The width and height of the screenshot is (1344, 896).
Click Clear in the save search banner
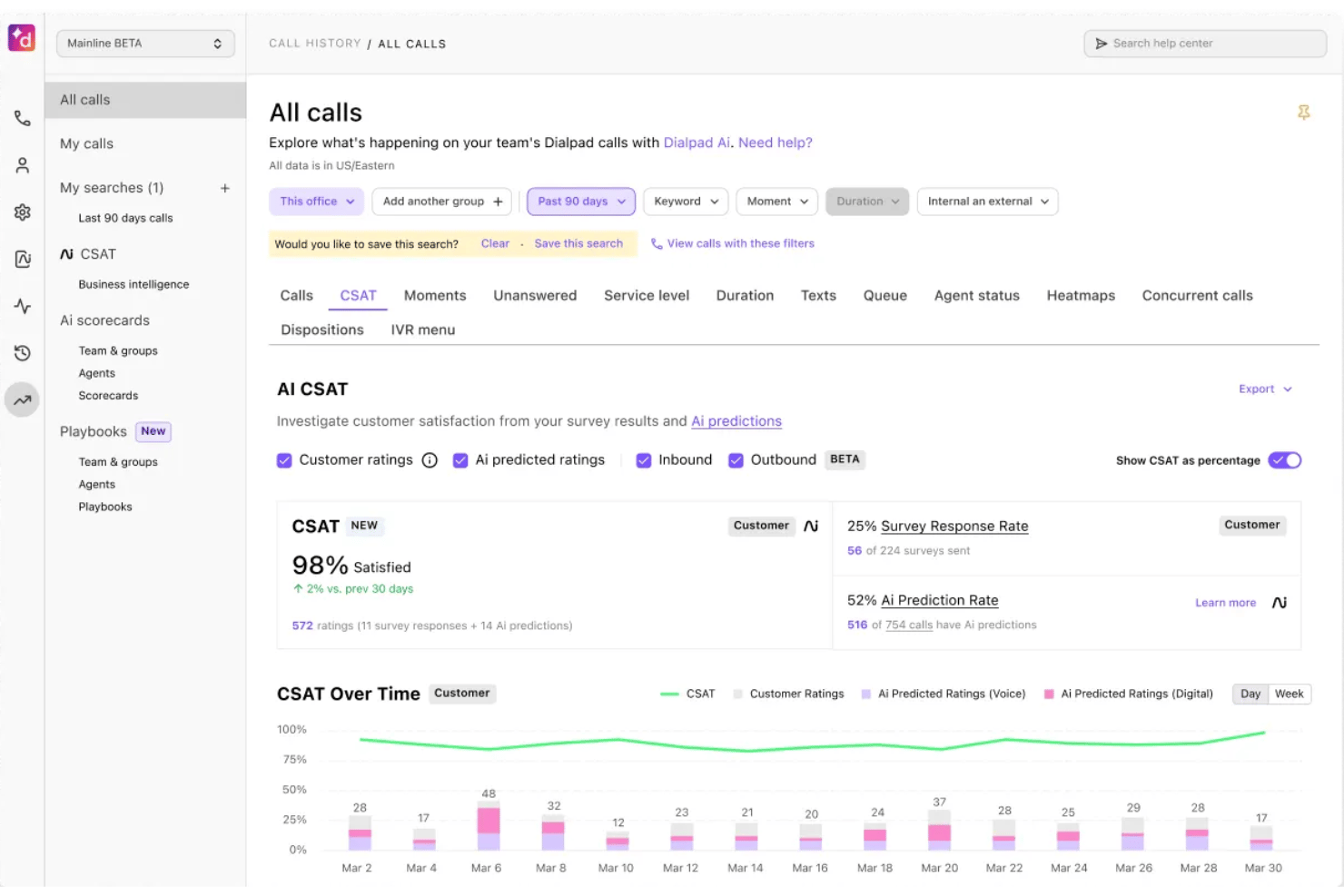(x=495, y=243)
